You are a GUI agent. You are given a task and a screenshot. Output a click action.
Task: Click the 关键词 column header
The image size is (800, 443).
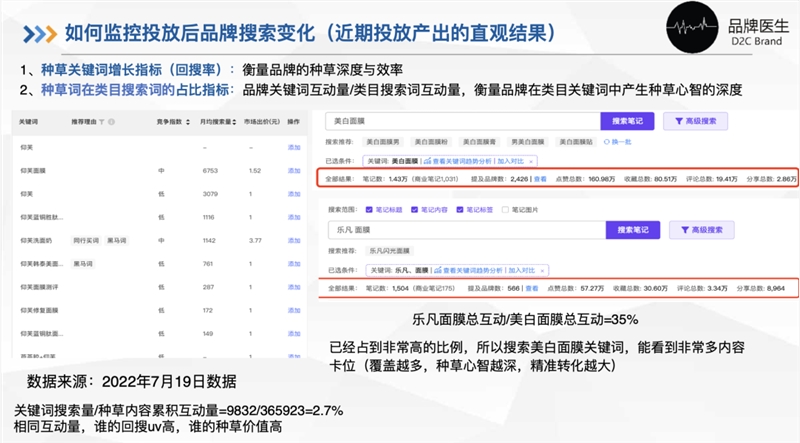pos(28,122)
